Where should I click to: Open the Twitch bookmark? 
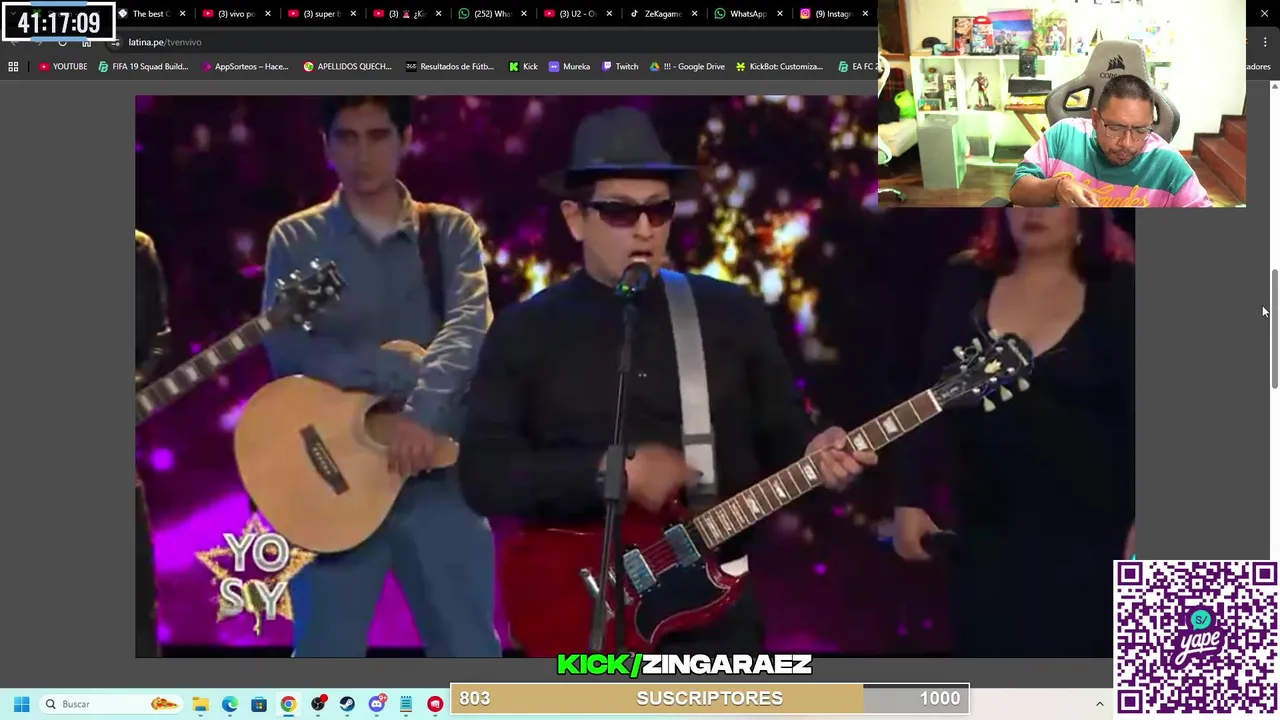[x=620, y=66]
